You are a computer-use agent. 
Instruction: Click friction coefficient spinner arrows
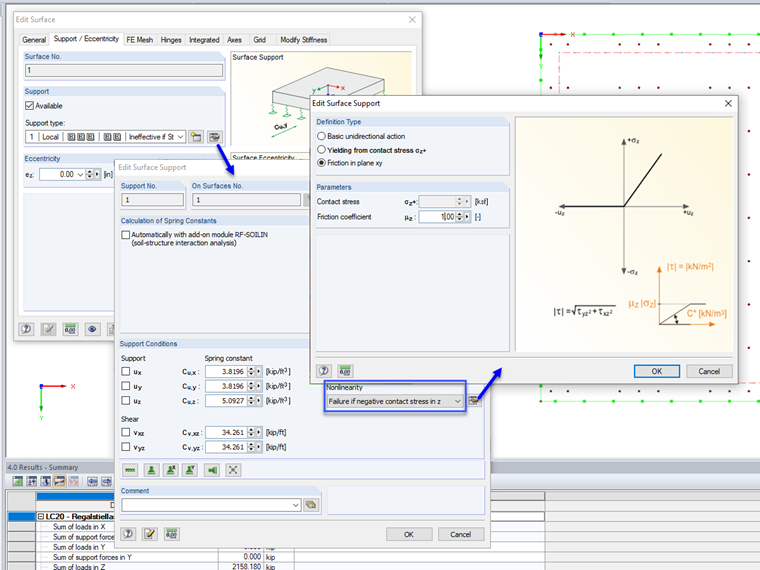[x=459, y=217]
